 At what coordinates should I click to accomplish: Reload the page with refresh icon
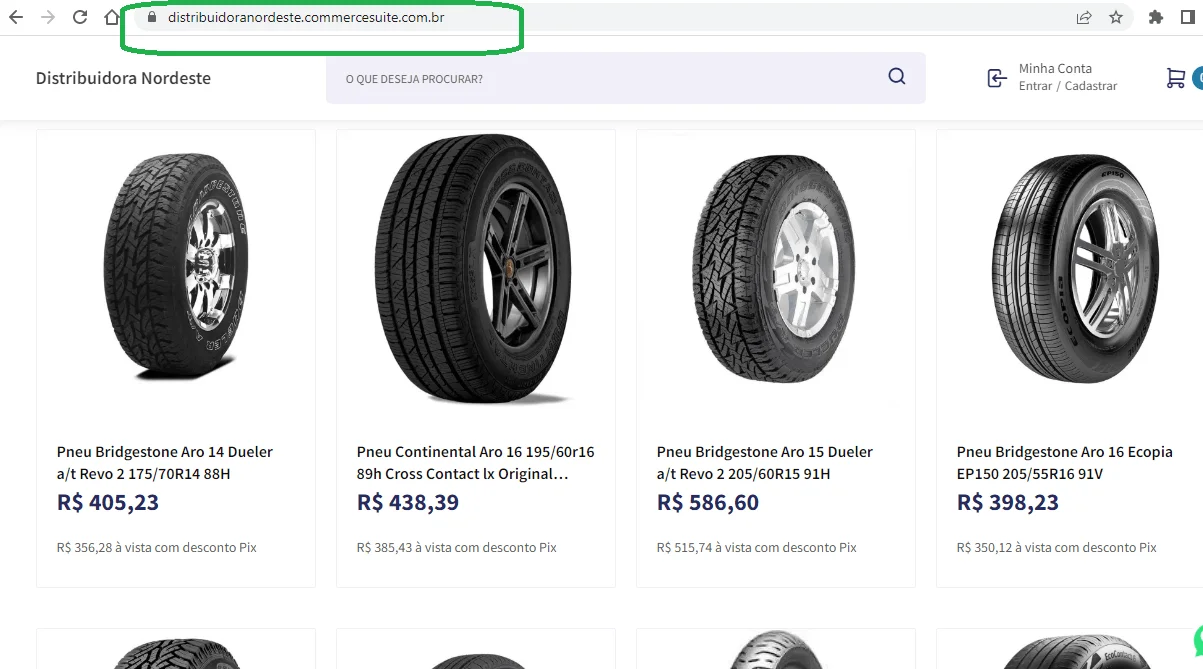[80, 18]
